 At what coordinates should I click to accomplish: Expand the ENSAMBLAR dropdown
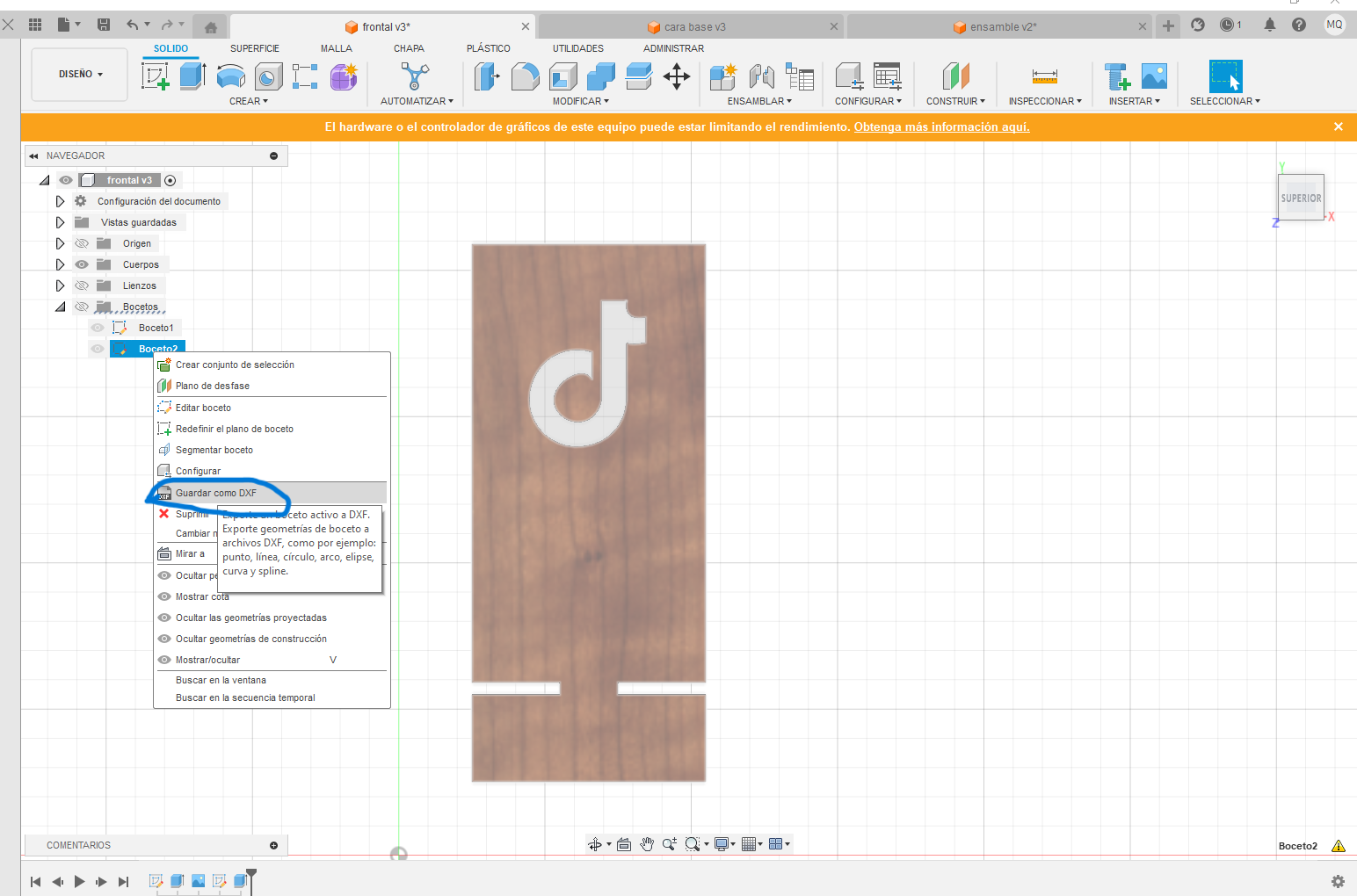[x=759, y=101]
